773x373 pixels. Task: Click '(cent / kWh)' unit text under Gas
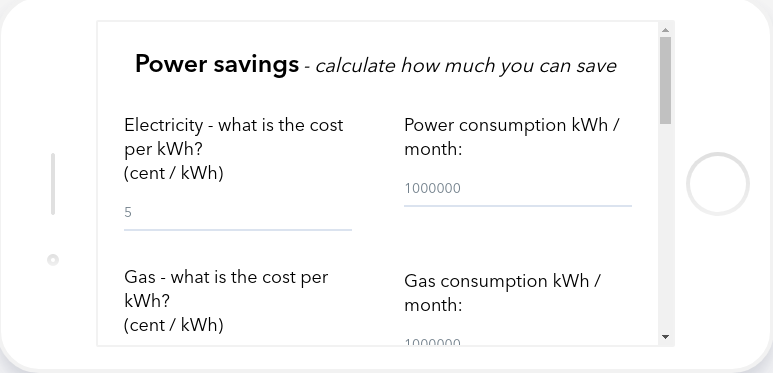[x=174, y=325]
